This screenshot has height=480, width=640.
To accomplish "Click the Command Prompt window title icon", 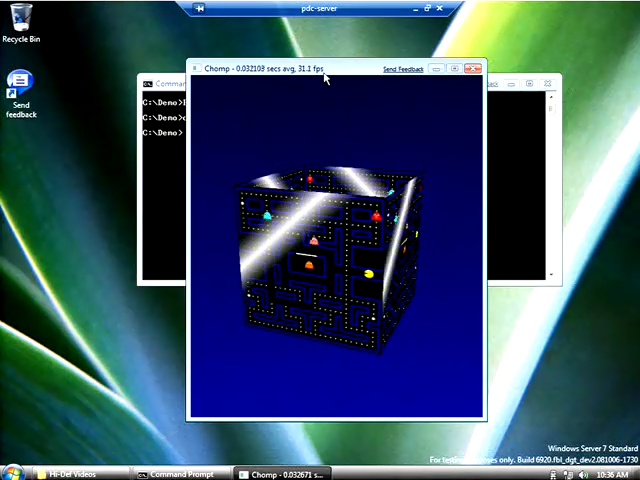I will pos(148,84).
